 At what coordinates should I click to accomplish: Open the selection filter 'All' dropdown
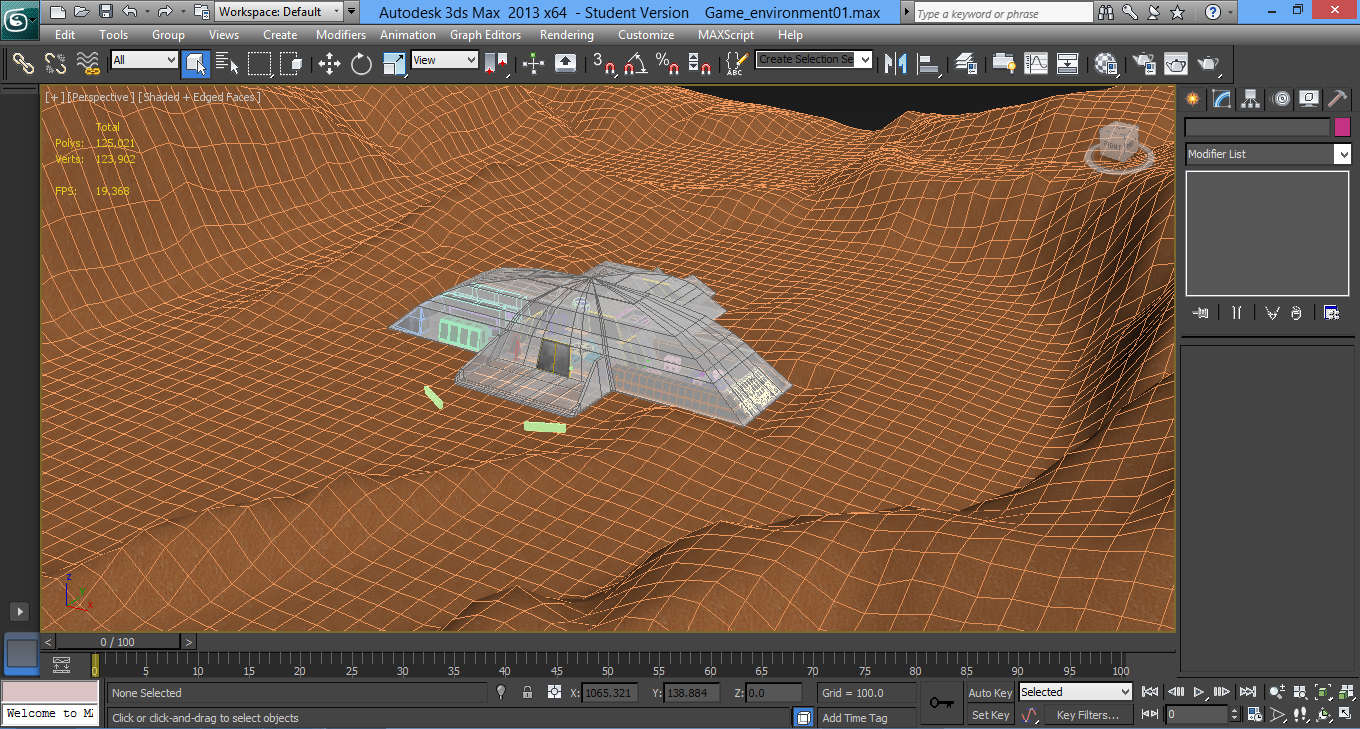144,60
